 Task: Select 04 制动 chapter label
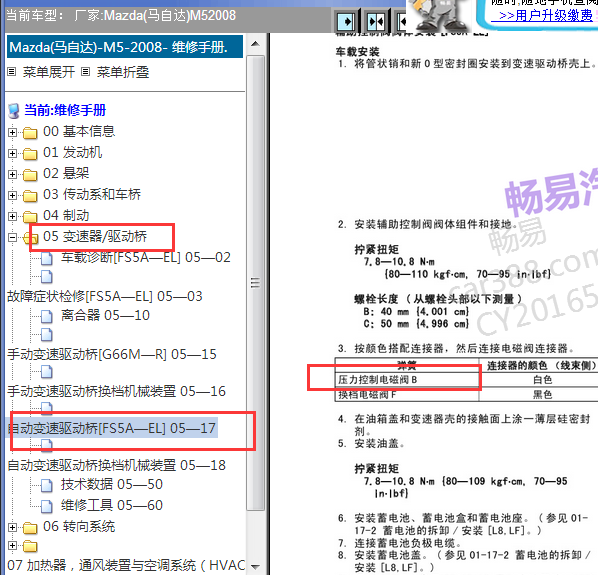[66, 215]
